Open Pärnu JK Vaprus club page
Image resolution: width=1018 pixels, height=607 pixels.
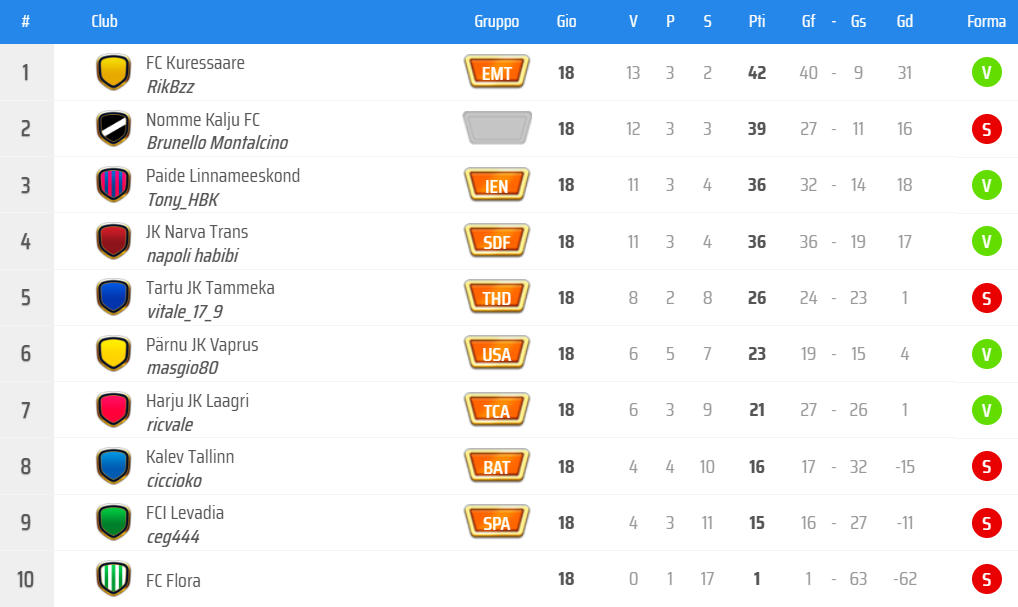(202, 345)
